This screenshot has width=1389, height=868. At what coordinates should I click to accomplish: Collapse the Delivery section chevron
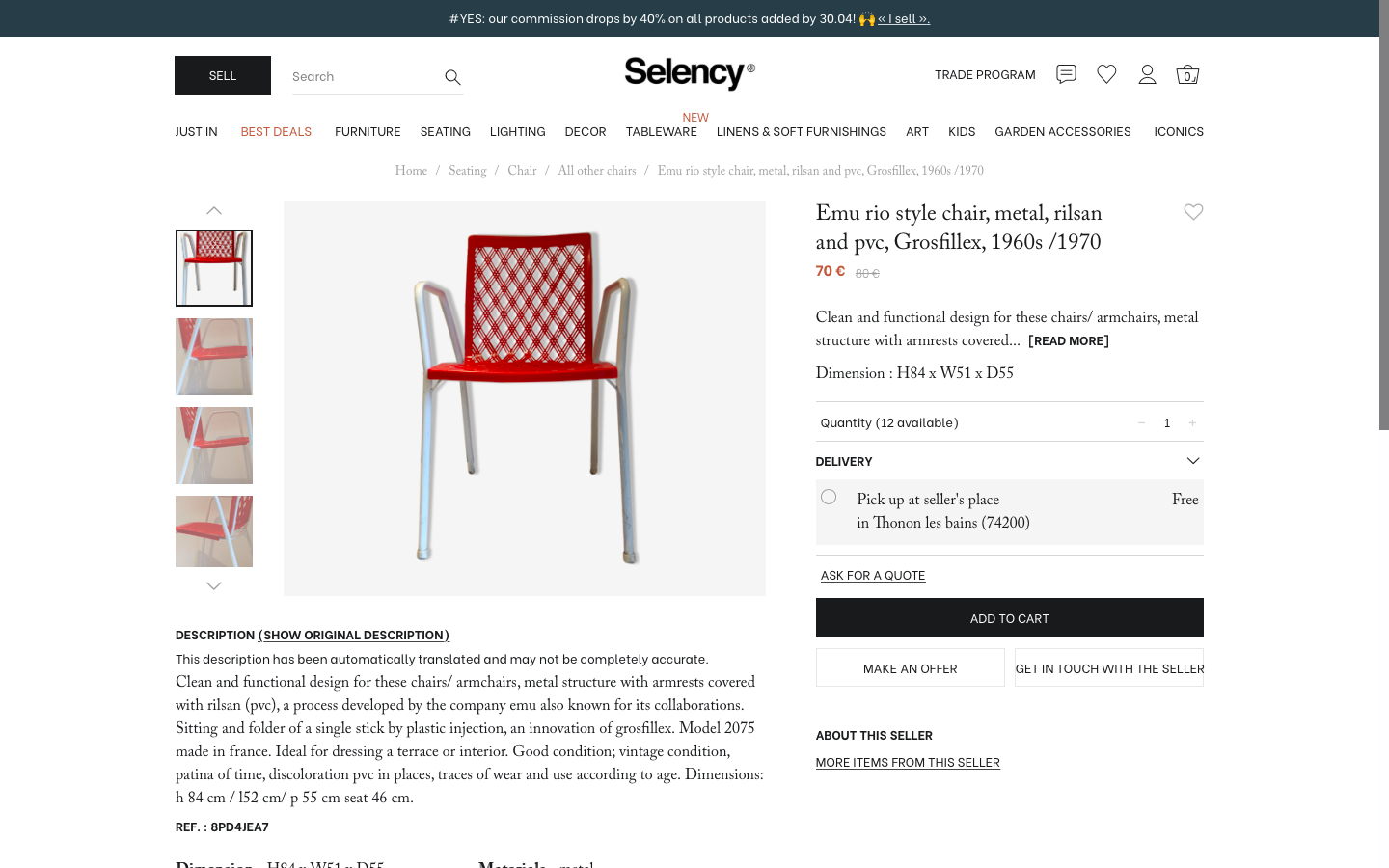pyautogui.click(x=1193, y=461)
